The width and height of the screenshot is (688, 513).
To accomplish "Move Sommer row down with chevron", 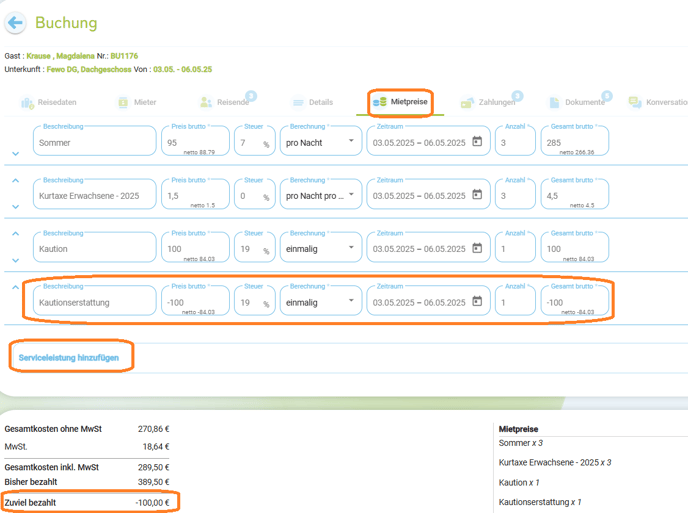I will click(x=15, y=154).
